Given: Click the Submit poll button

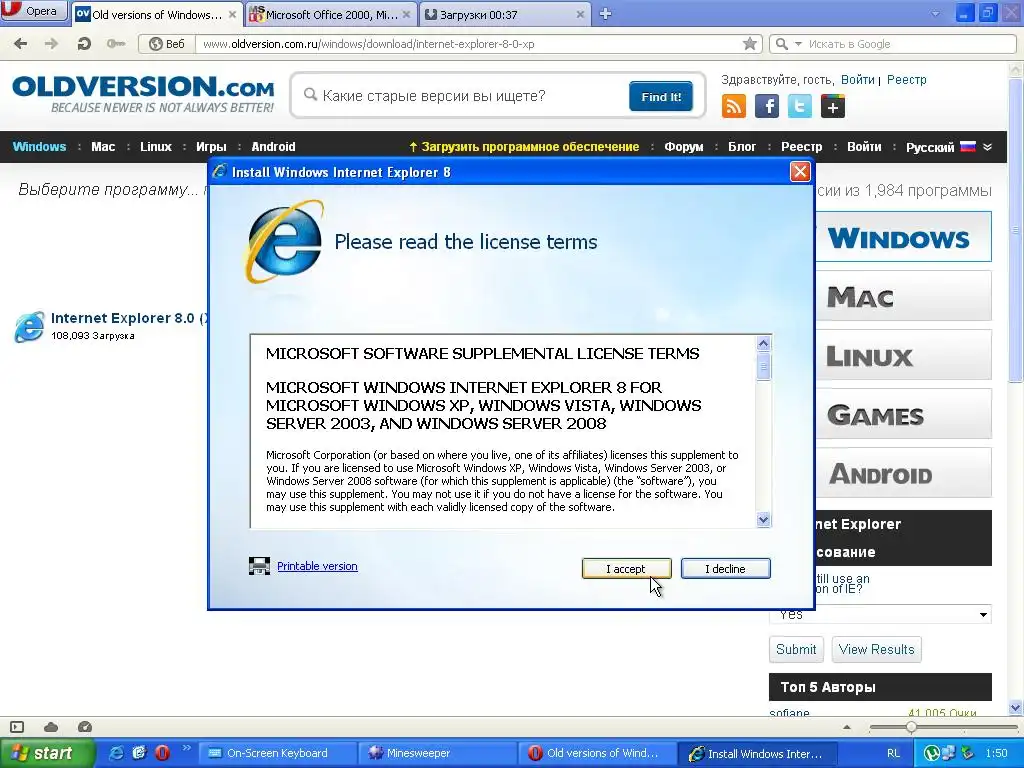Looking at the screenshot, I should 795,649.
